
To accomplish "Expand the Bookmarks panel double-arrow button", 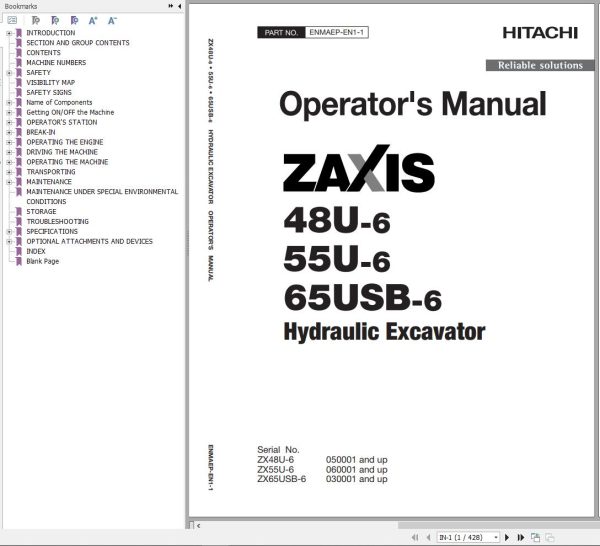I will [x=171, y=6].
